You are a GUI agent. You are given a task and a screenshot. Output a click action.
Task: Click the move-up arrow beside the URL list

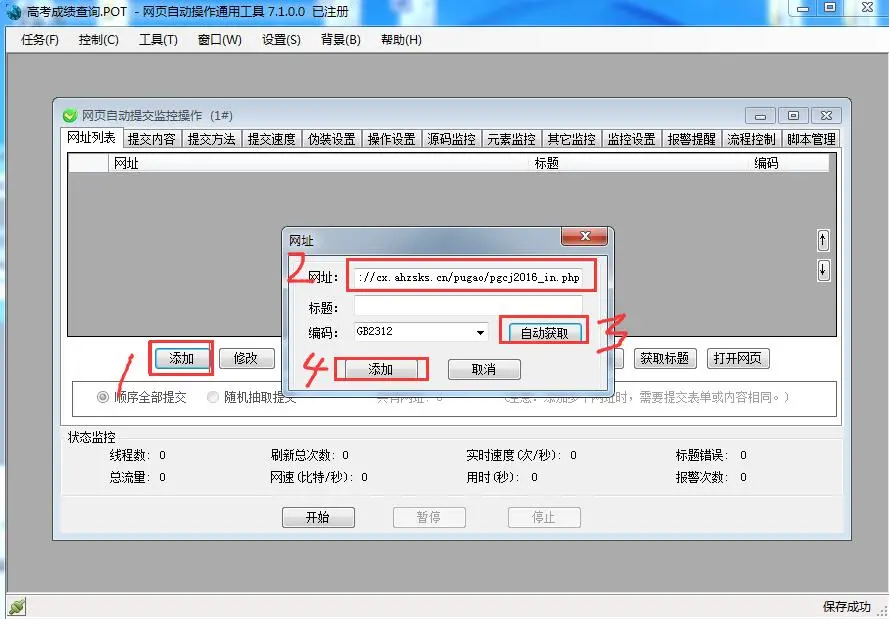pos(823,240)
